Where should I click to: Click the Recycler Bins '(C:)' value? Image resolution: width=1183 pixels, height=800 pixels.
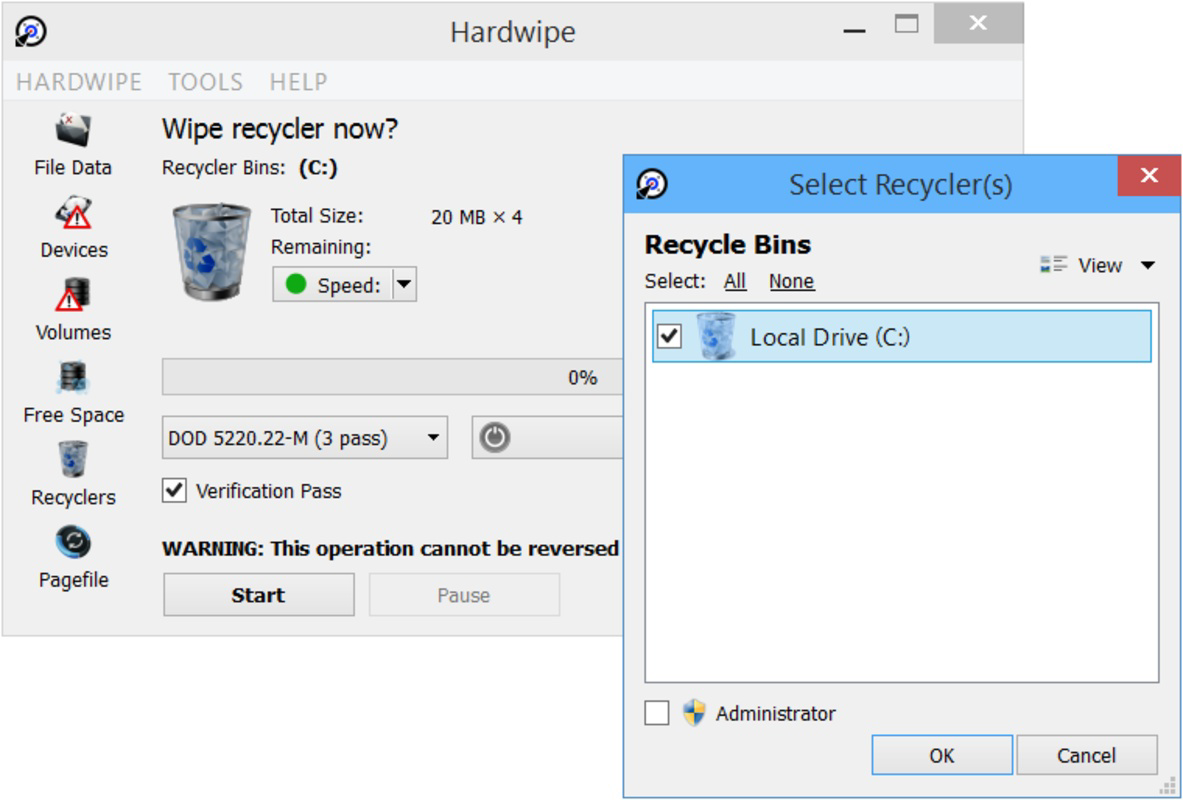pyautogui.click(x=318, y=168)
